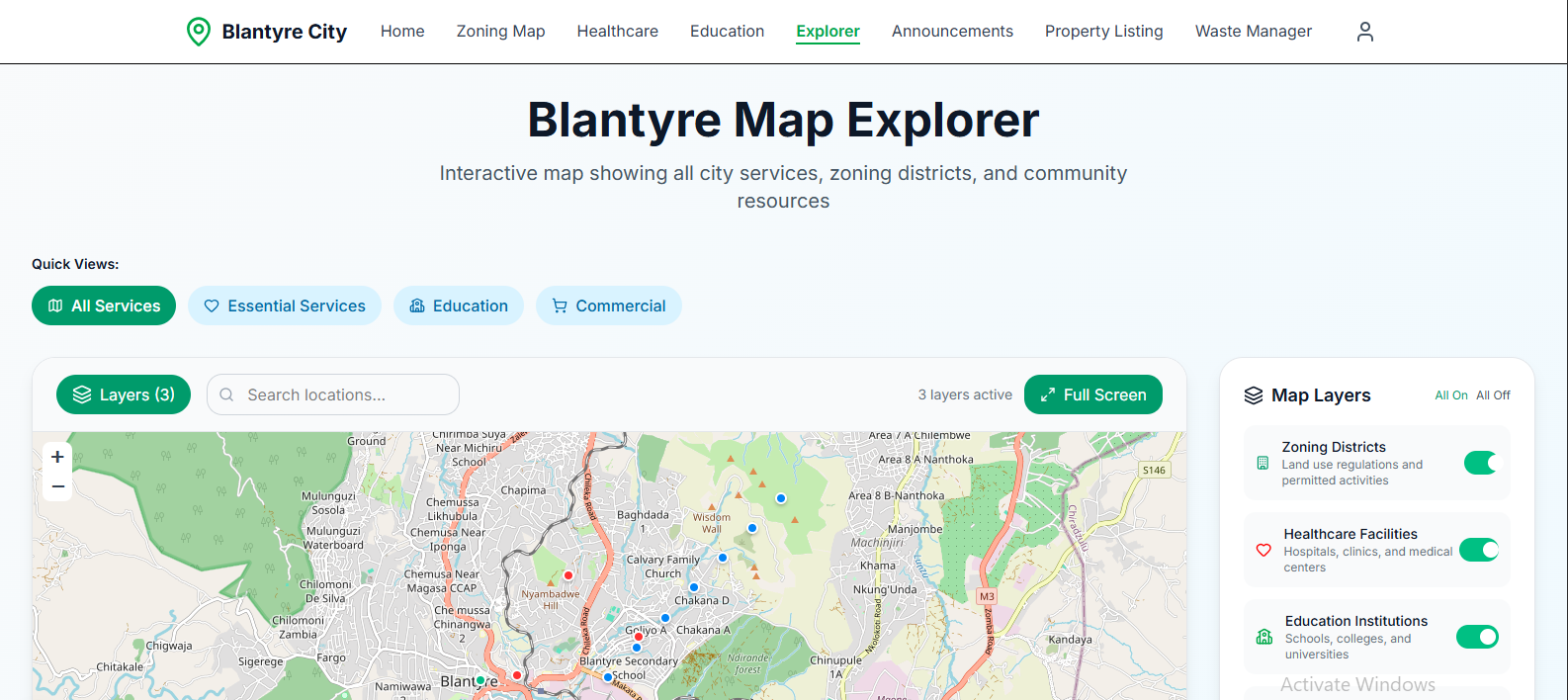Turn all map layers on
Image resolution: width=1568 pixels, height=700 pixels.
(1451, 395)
